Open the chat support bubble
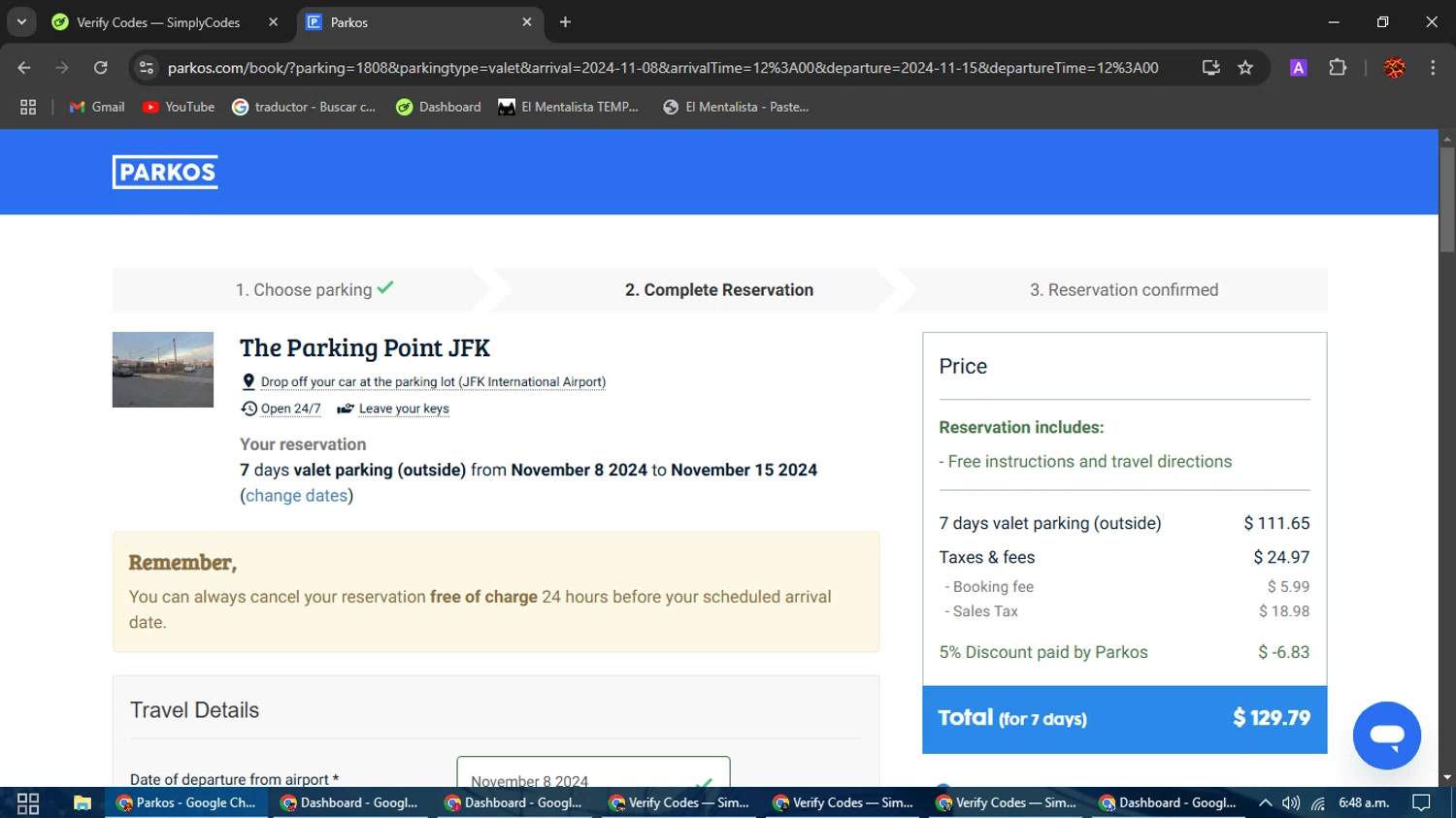1456x818 pixels. 1386,736
